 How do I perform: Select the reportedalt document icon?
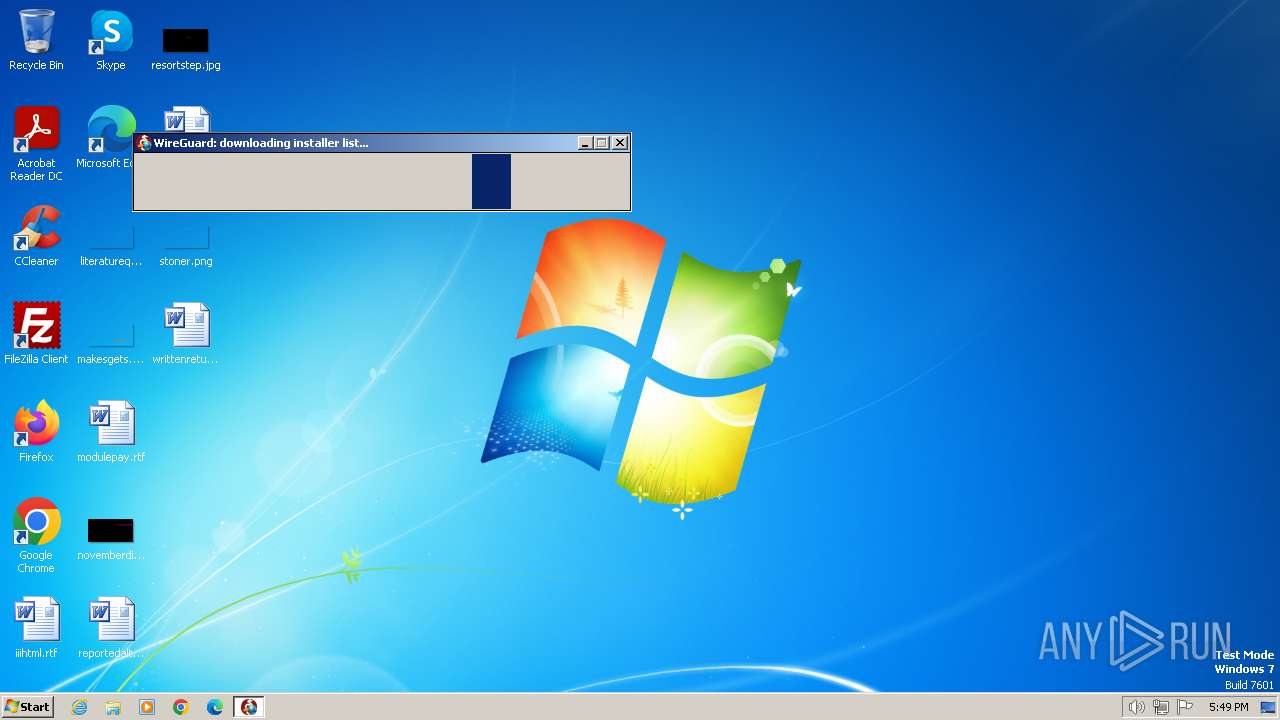tap(111, 627)
